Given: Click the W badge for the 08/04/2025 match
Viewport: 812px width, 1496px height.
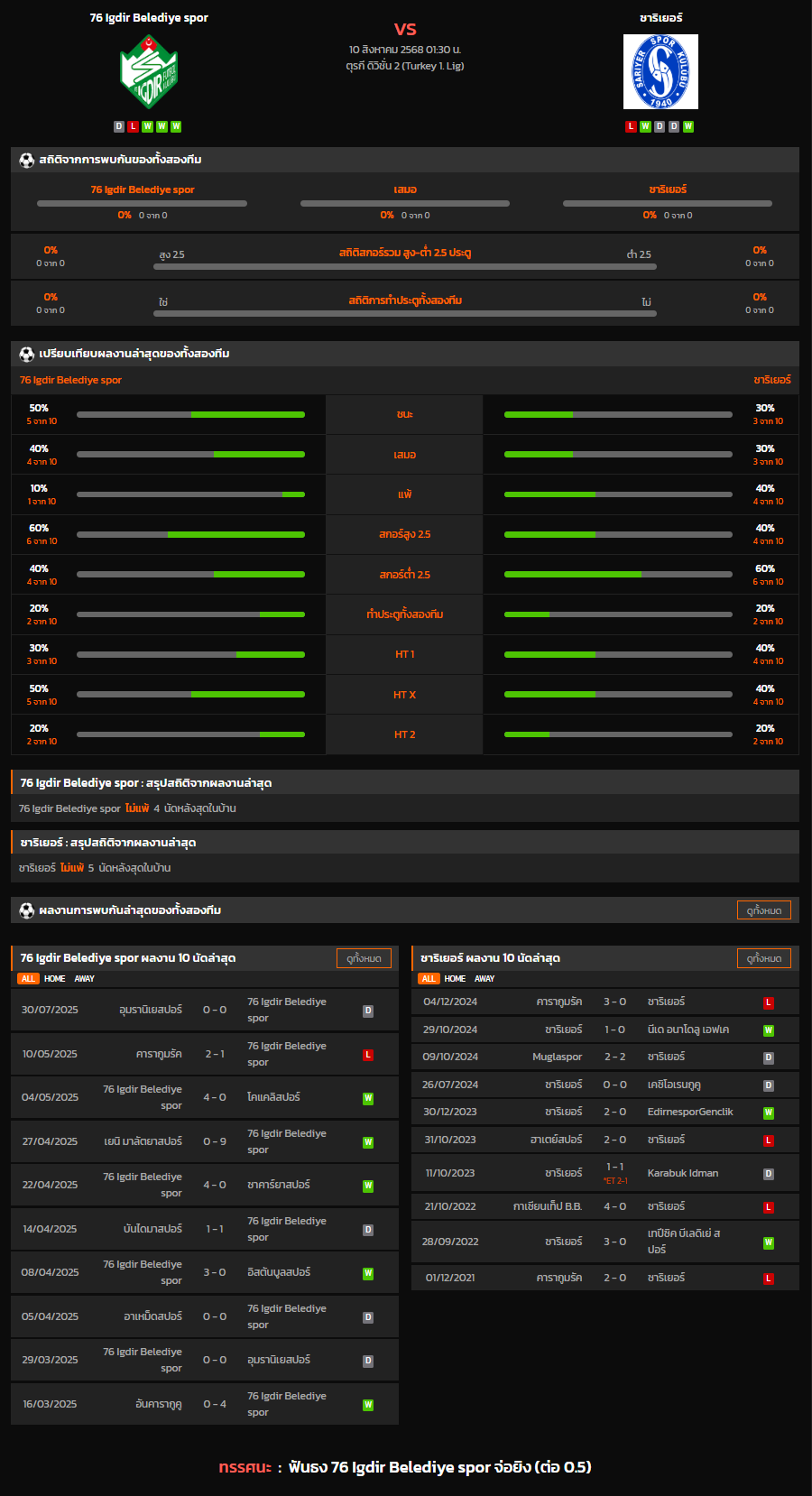Looking at the screenshot, I should [368, 1273].
